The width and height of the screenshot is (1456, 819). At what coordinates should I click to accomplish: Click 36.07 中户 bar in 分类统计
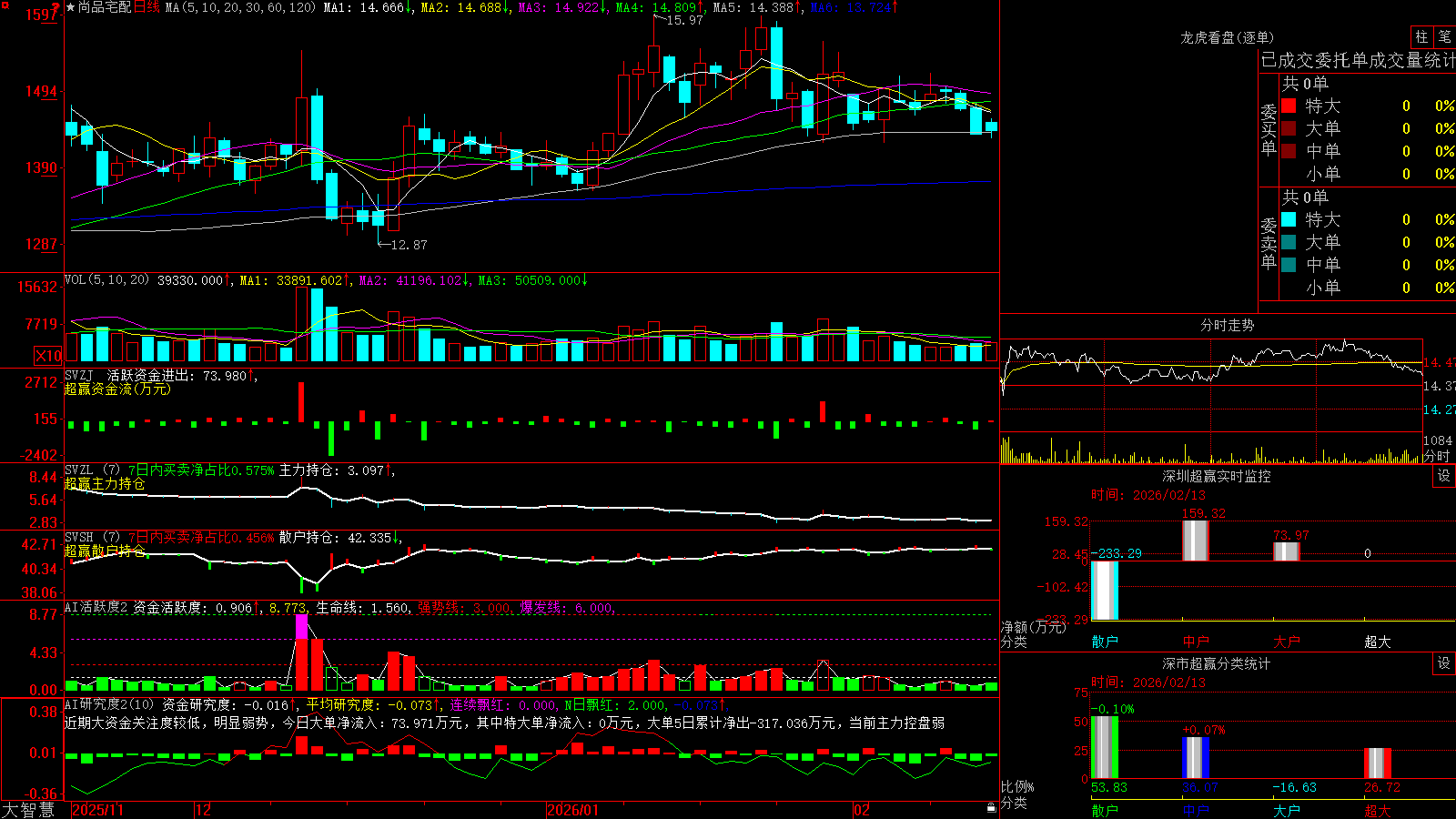[x=1196, y=758]
